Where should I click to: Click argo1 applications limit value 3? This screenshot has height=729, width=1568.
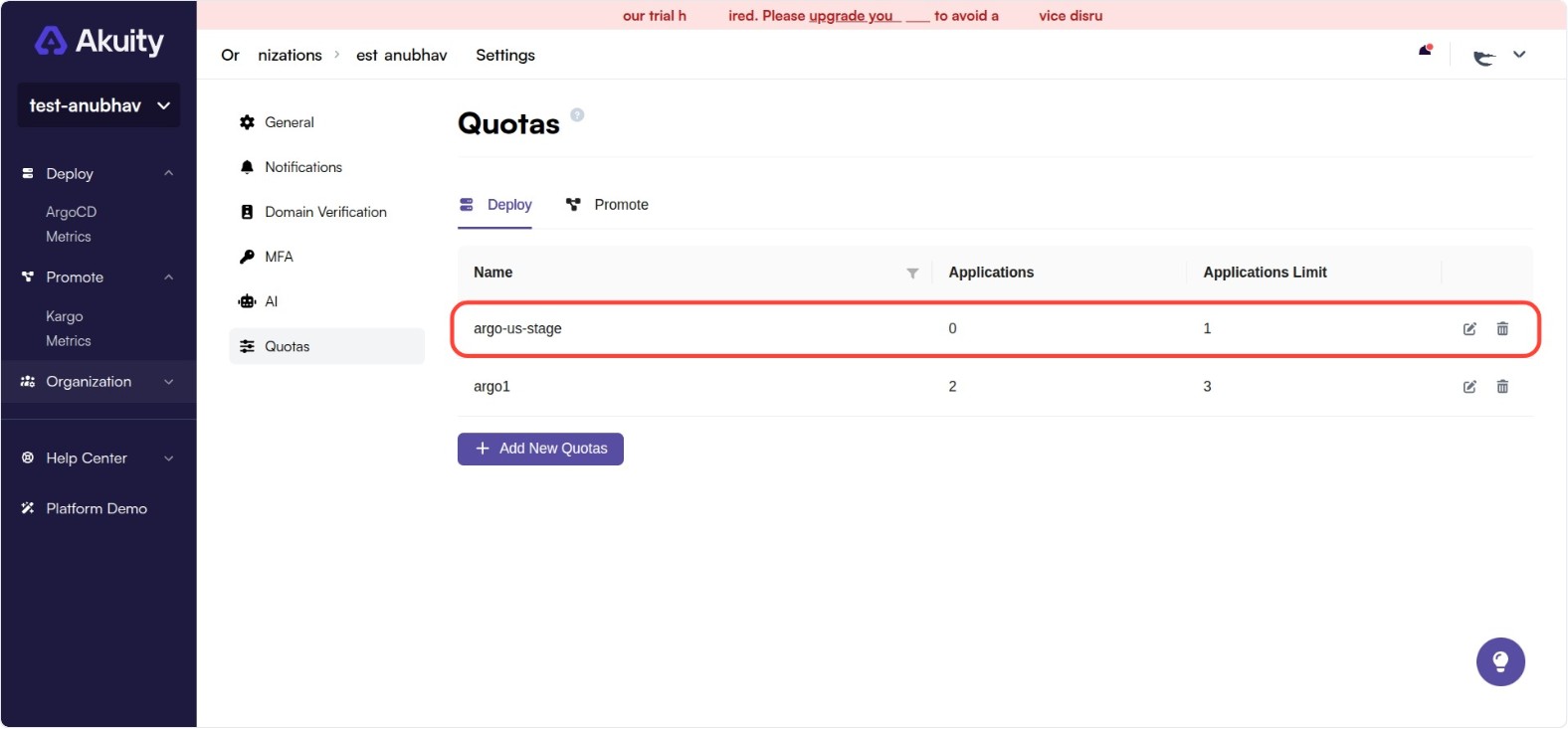(1207, 386)
